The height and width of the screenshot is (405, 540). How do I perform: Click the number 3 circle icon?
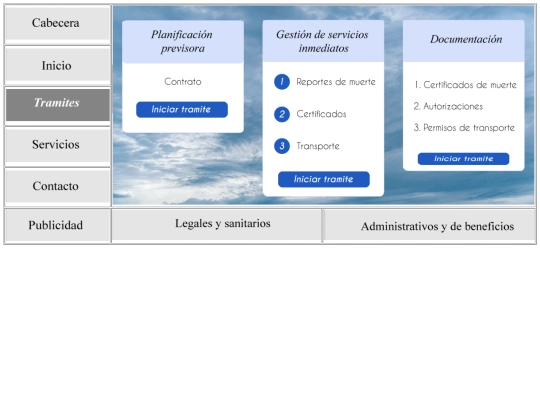point(282,146)
